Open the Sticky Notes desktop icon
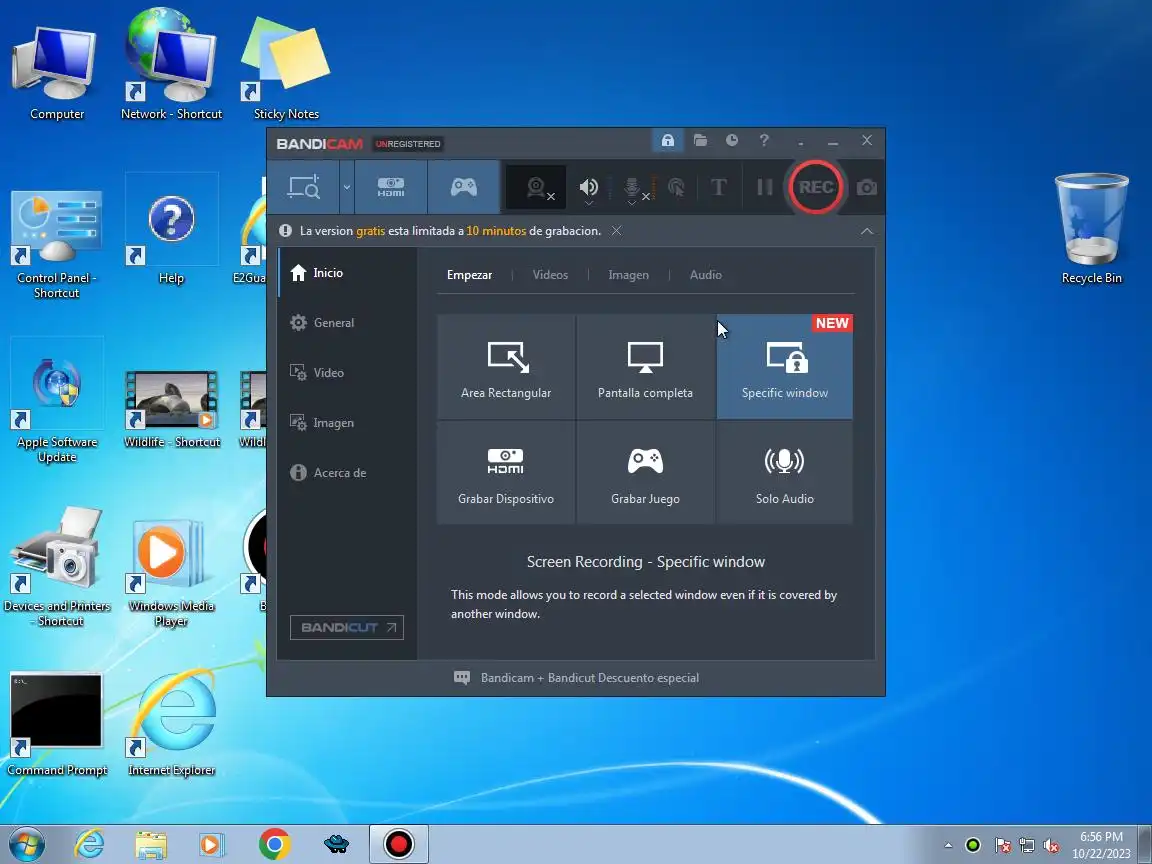The height and width of the screenshot is (864, 1152). 286,70
